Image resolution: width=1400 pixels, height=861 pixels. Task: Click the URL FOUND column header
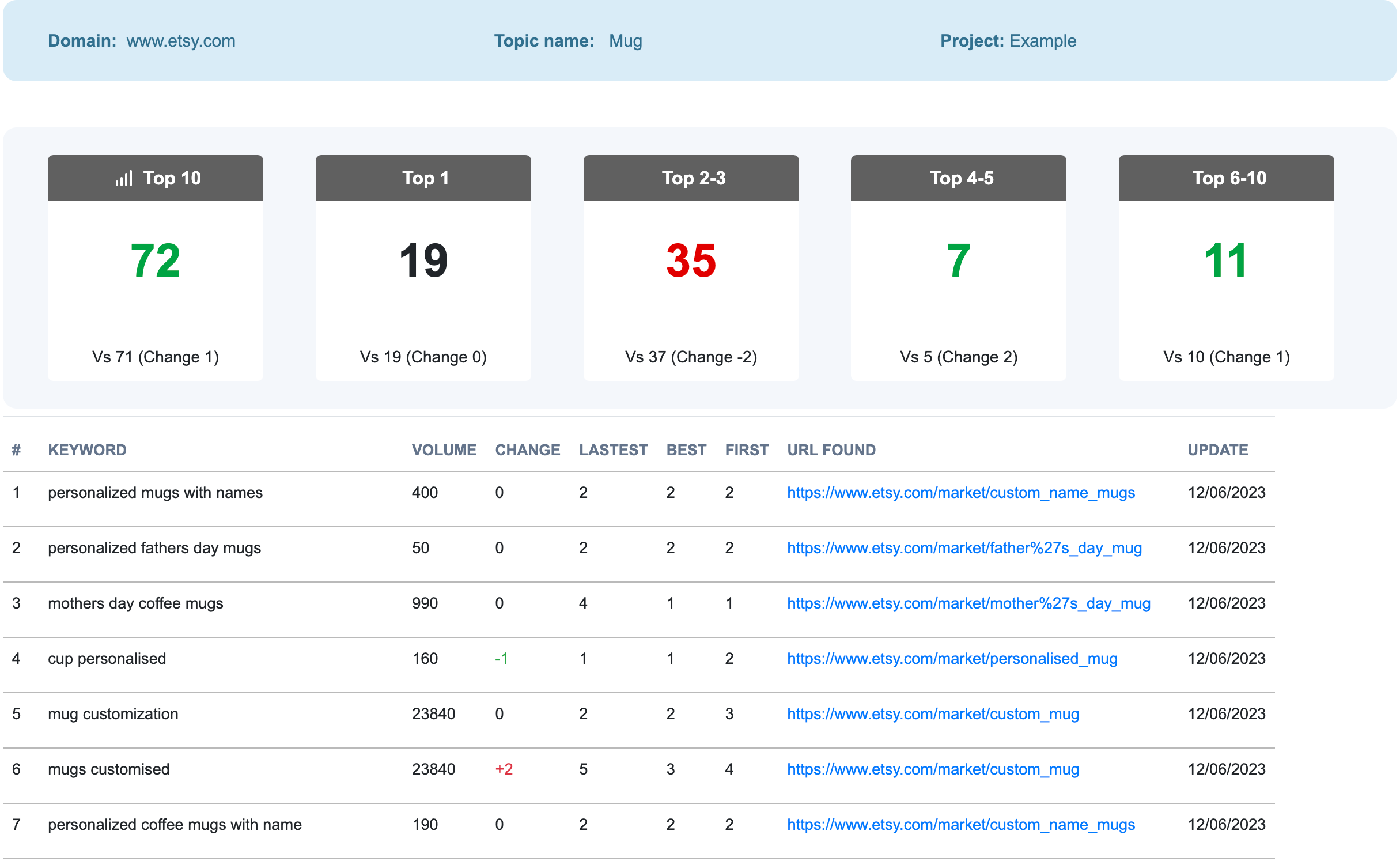(833, 451)
